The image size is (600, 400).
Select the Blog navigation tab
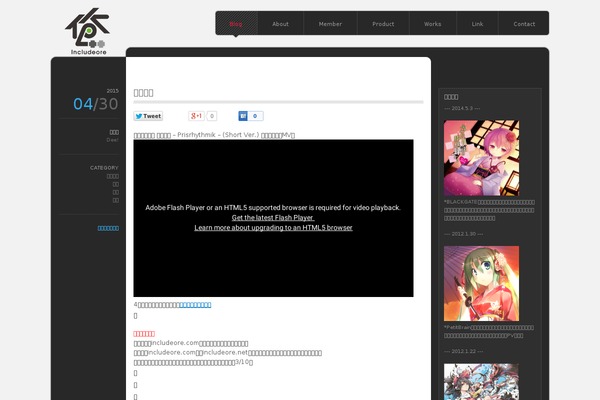click(236, 24)
